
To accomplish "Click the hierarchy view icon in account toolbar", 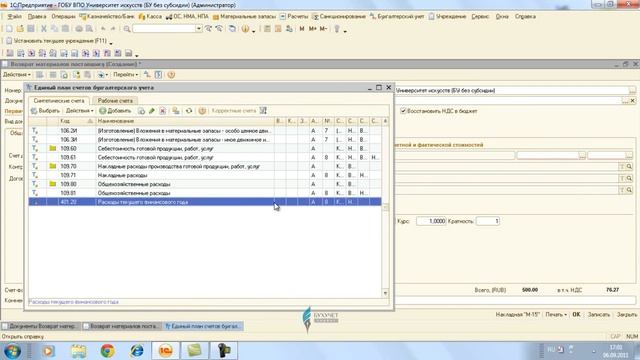I will [x=176, y=111].
